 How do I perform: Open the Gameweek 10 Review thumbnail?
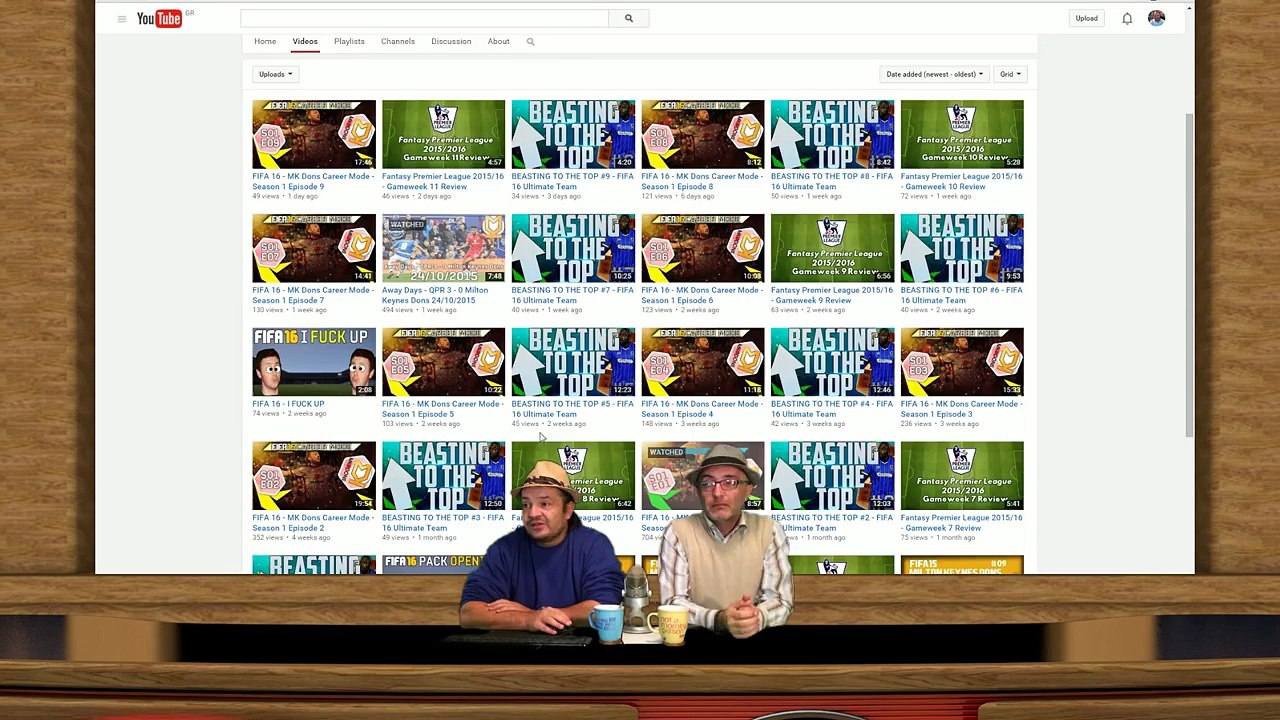[962, 134]
